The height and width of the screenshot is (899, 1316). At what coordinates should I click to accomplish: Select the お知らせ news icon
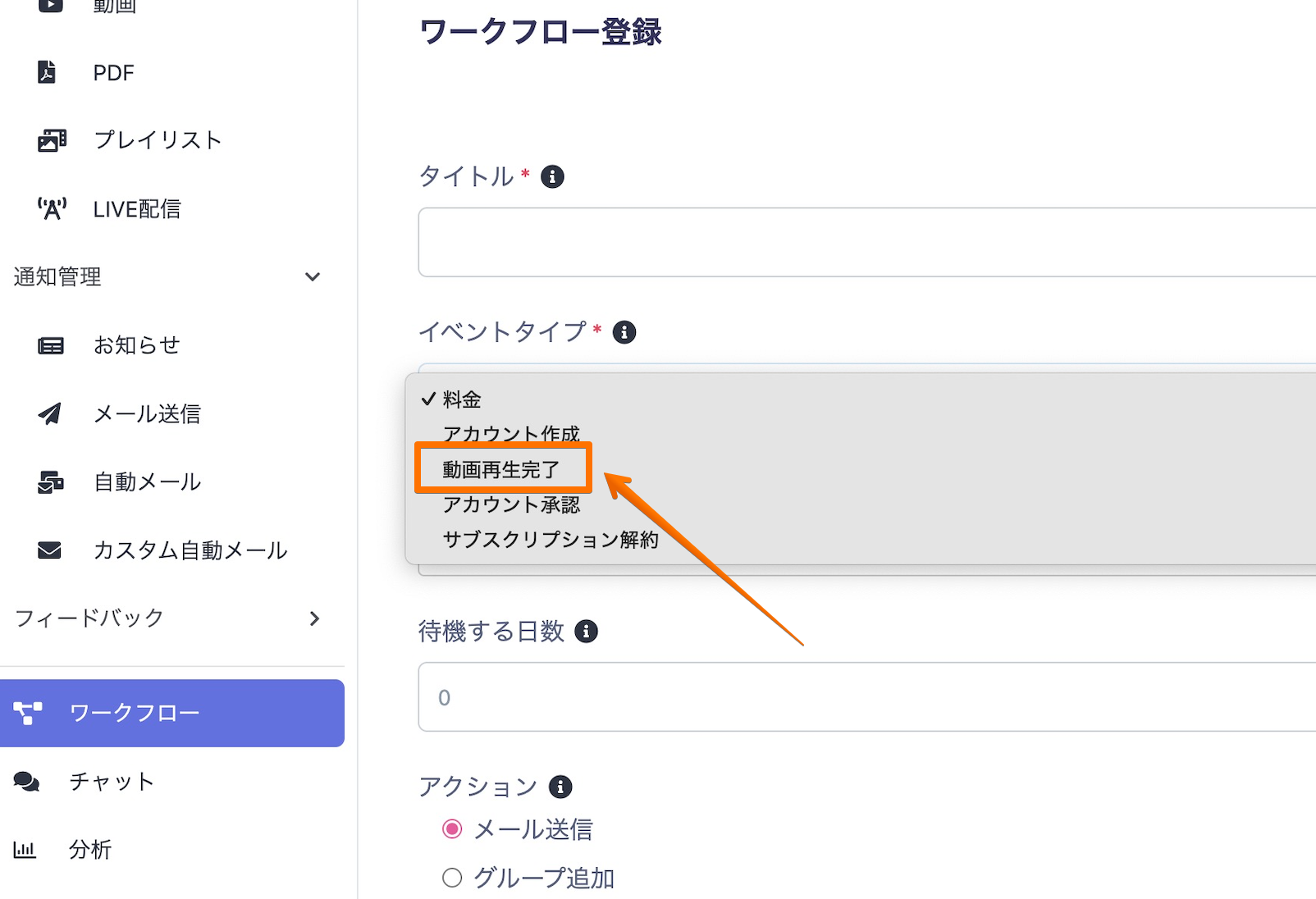click(51, 345)
